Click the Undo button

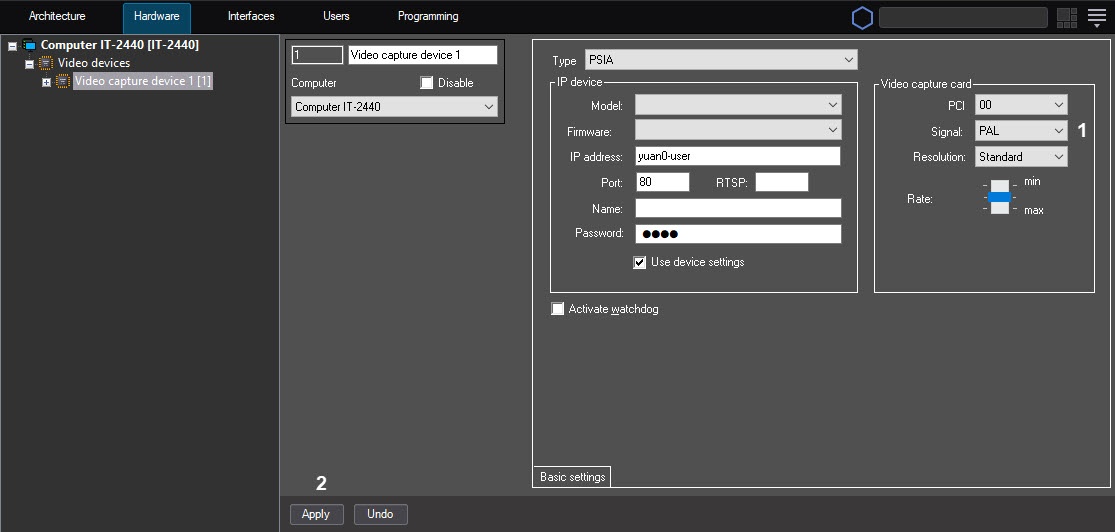click(x=380, y=514)
